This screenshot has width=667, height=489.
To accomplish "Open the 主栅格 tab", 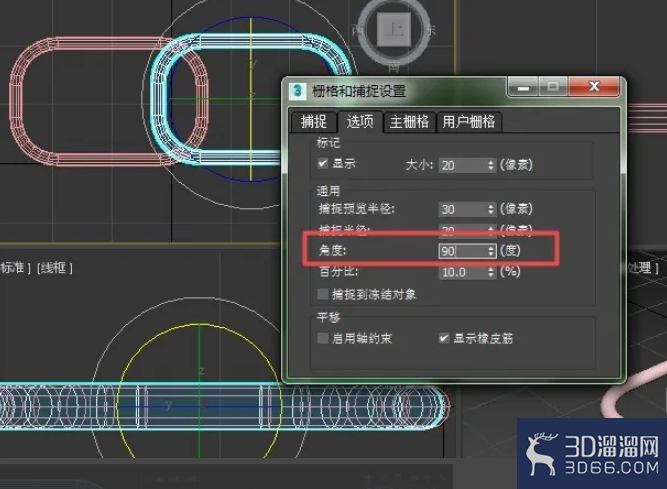I will (x=409, y=122).
